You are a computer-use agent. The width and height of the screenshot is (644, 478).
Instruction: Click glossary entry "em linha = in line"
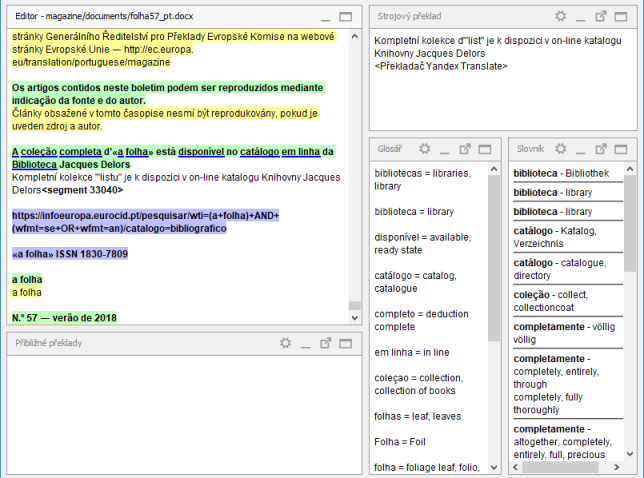412,352
